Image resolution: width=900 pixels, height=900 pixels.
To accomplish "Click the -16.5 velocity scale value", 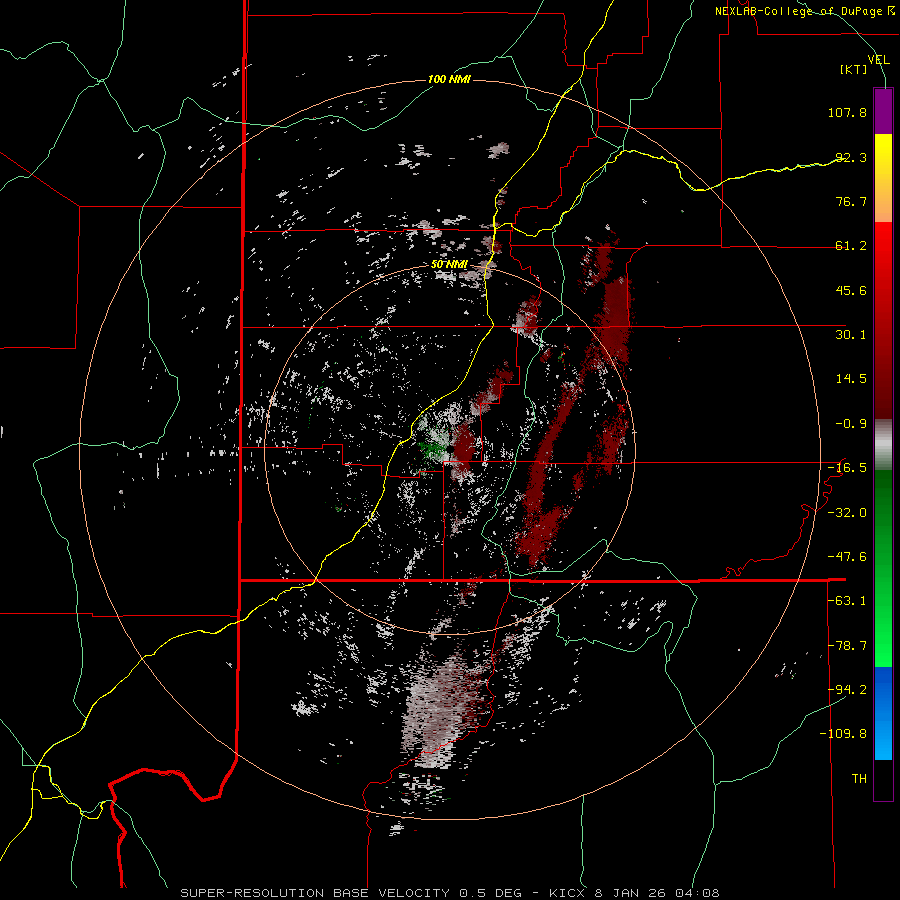I will coord(847,468).
